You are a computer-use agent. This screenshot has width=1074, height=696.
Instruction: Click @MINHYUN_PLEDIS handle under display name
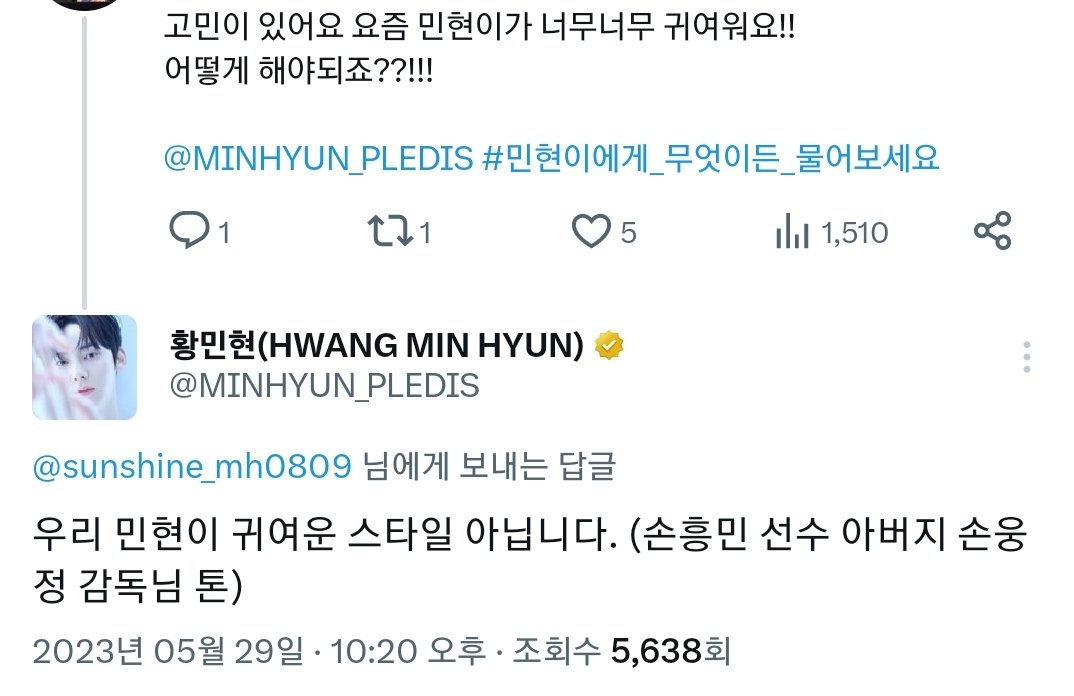tap(324, 386)
